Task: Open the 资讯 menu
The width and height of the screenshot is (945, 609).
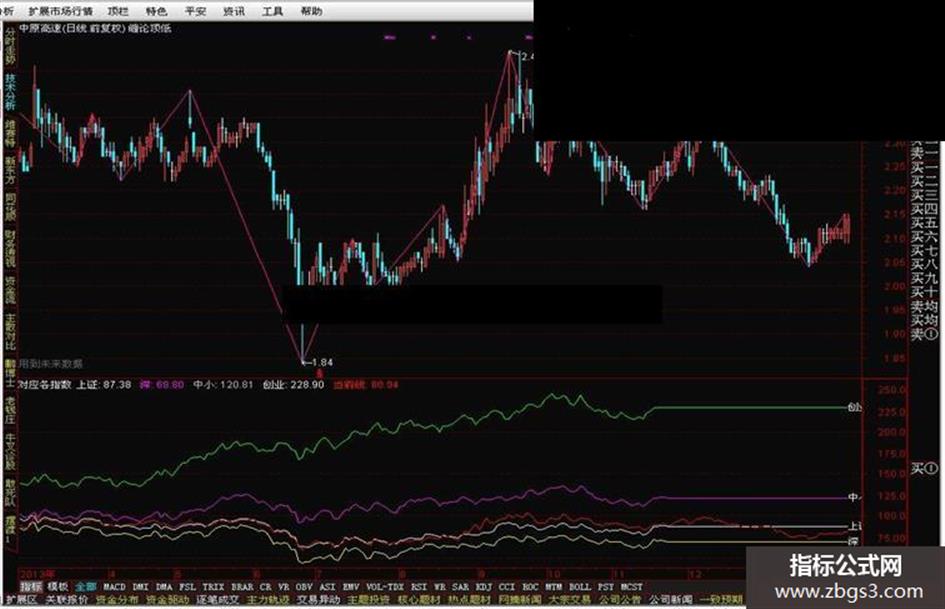Action: [233, 11]
